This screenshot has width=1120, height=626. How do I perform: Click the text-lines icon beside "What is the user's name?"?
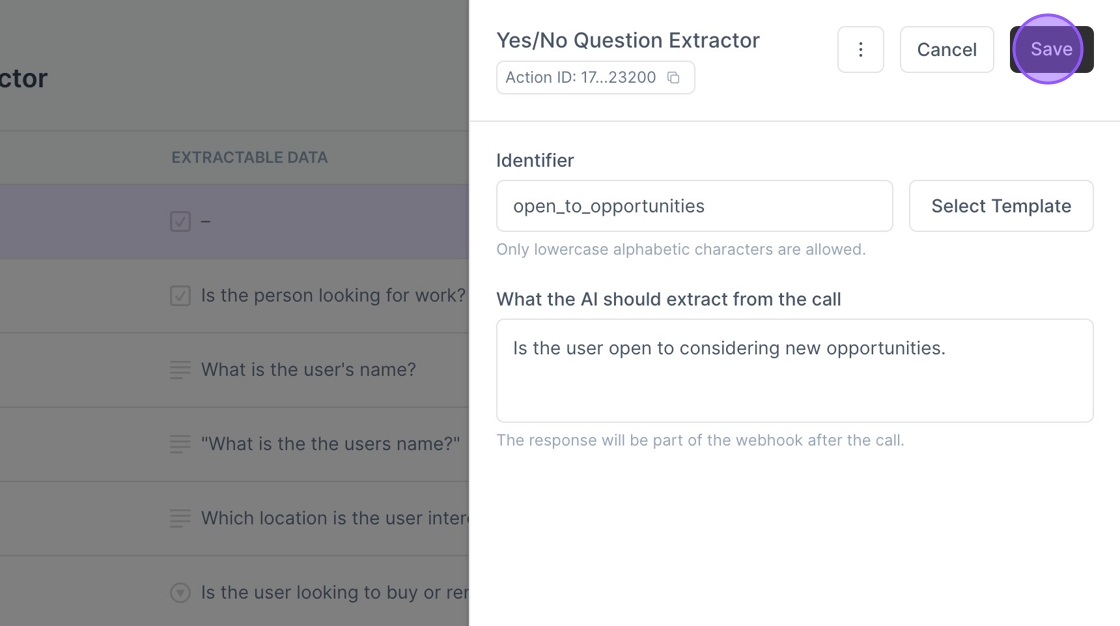point(180,370)
